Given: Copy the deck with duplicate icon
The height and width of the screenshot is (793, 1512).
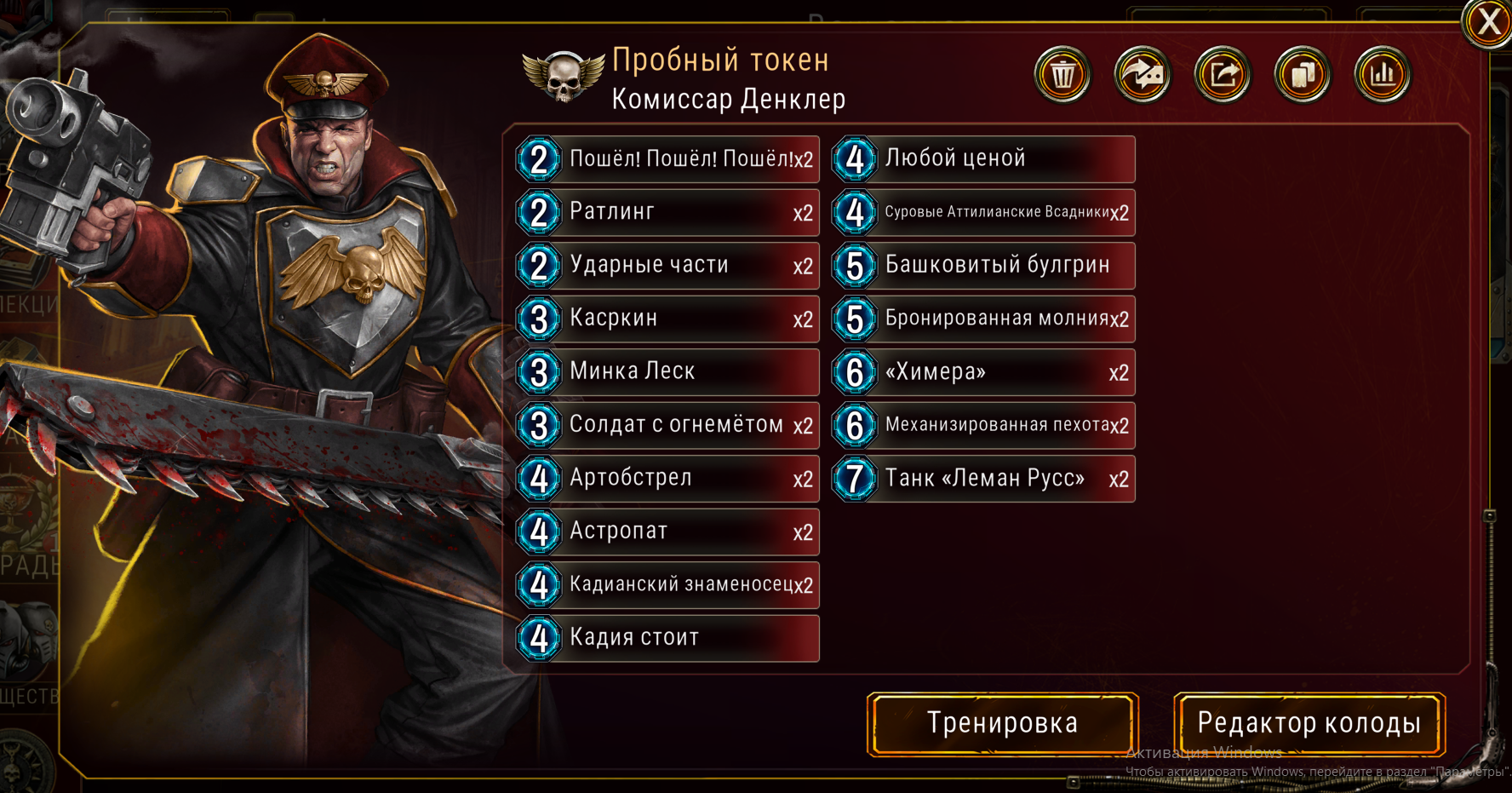Looking at the screenshot, I should click(1303, 75).
